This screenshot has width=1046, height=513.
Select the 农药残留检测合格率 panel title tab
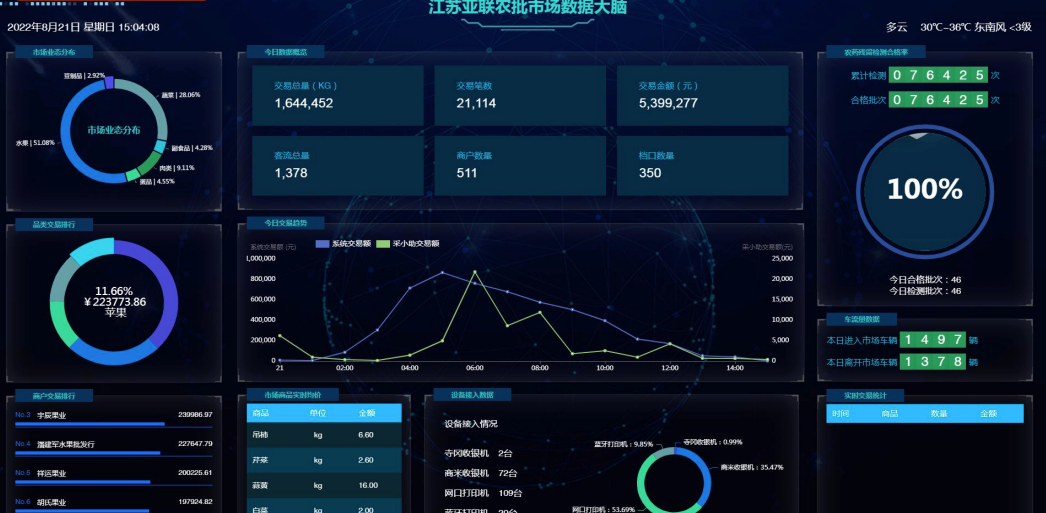point(875,52)
